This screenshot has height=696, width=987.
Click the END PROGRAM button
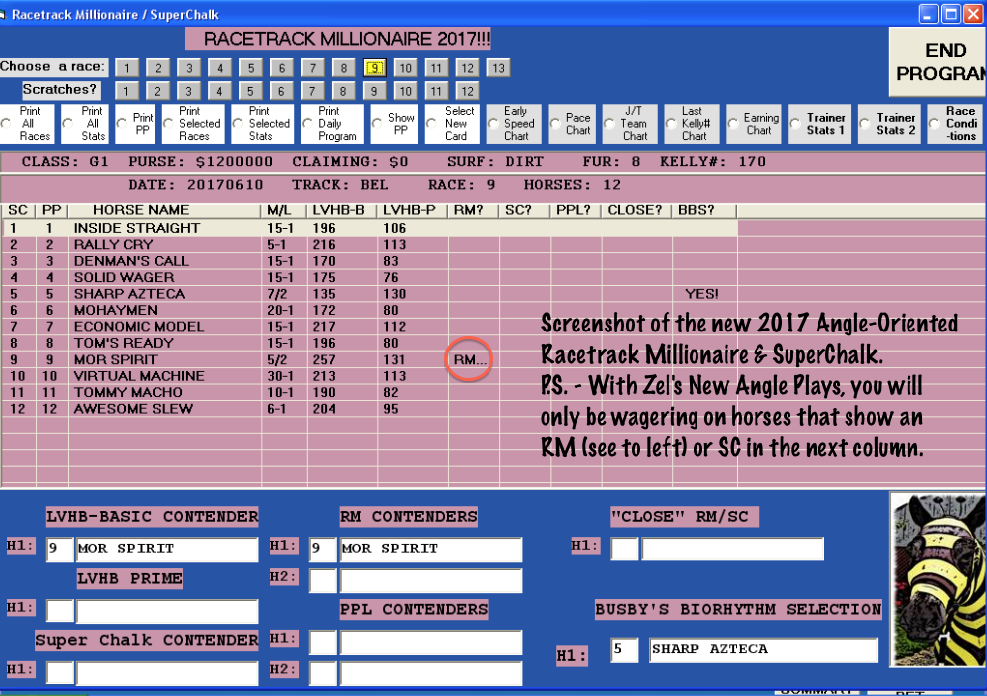(938, 62)
